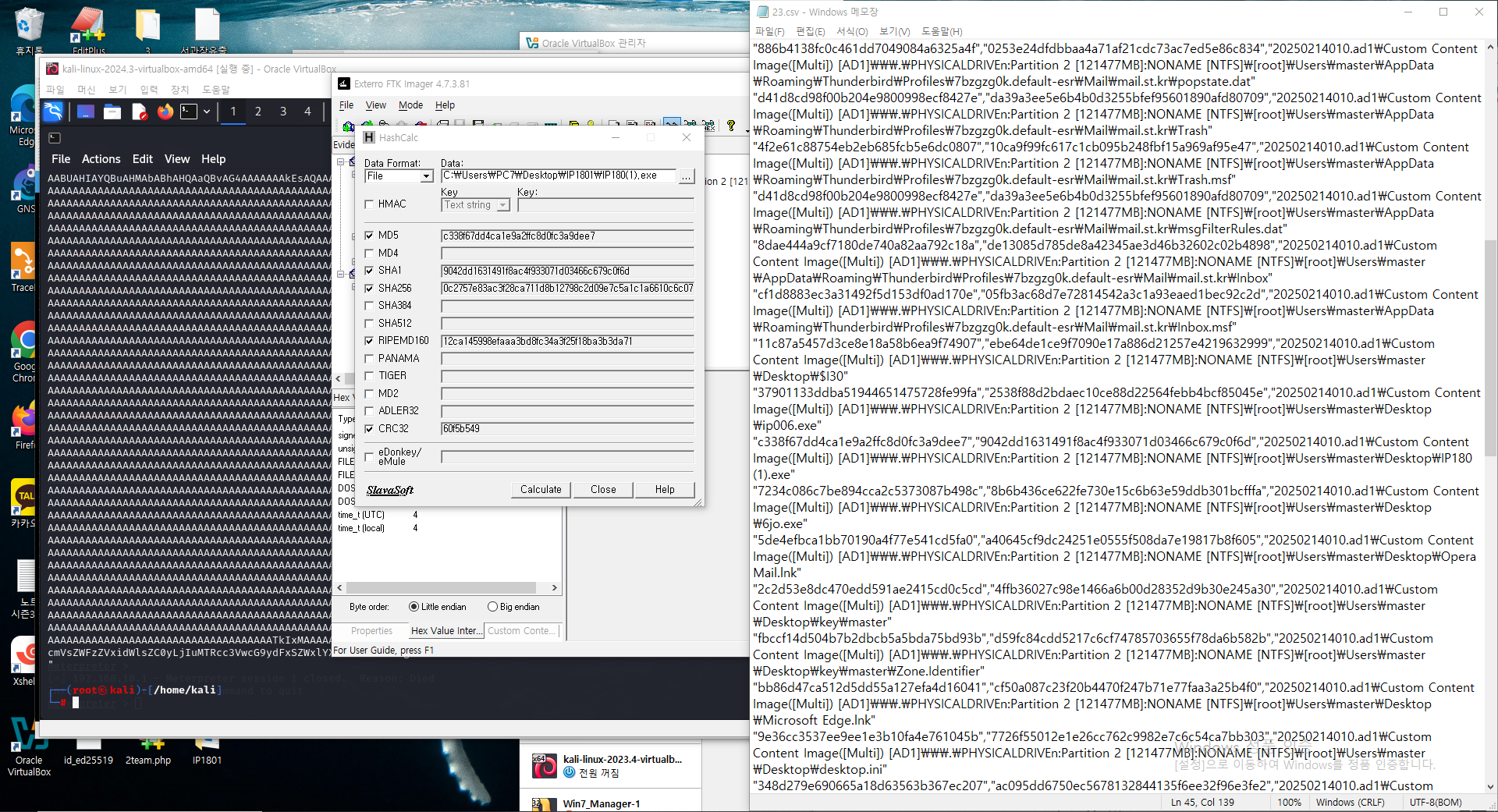Click the Kali show-desktop panel icon
Image resolution: width=1498 pixels, height=812 pixels.
tap(86, 112)
